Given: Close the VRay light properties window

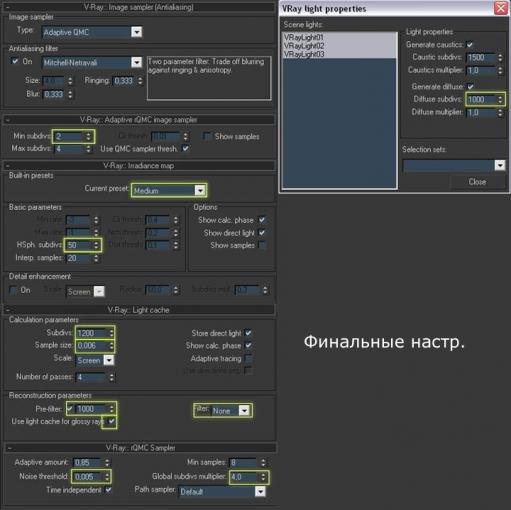Looking at the screenshot, I should pyautogui.click(x=501, y=8).
